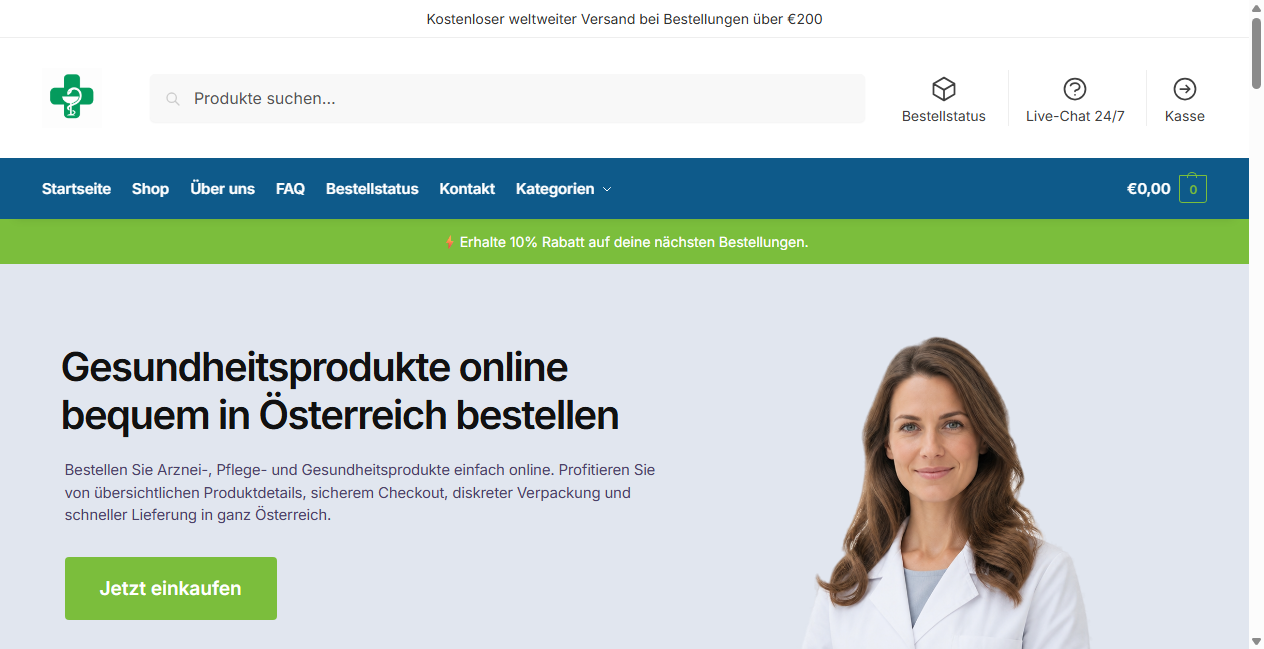Image resolution: width=1264 pixels, height=649 pixels.
Task: Click the flame icon in discount banner
Action: tap(449, 242)
